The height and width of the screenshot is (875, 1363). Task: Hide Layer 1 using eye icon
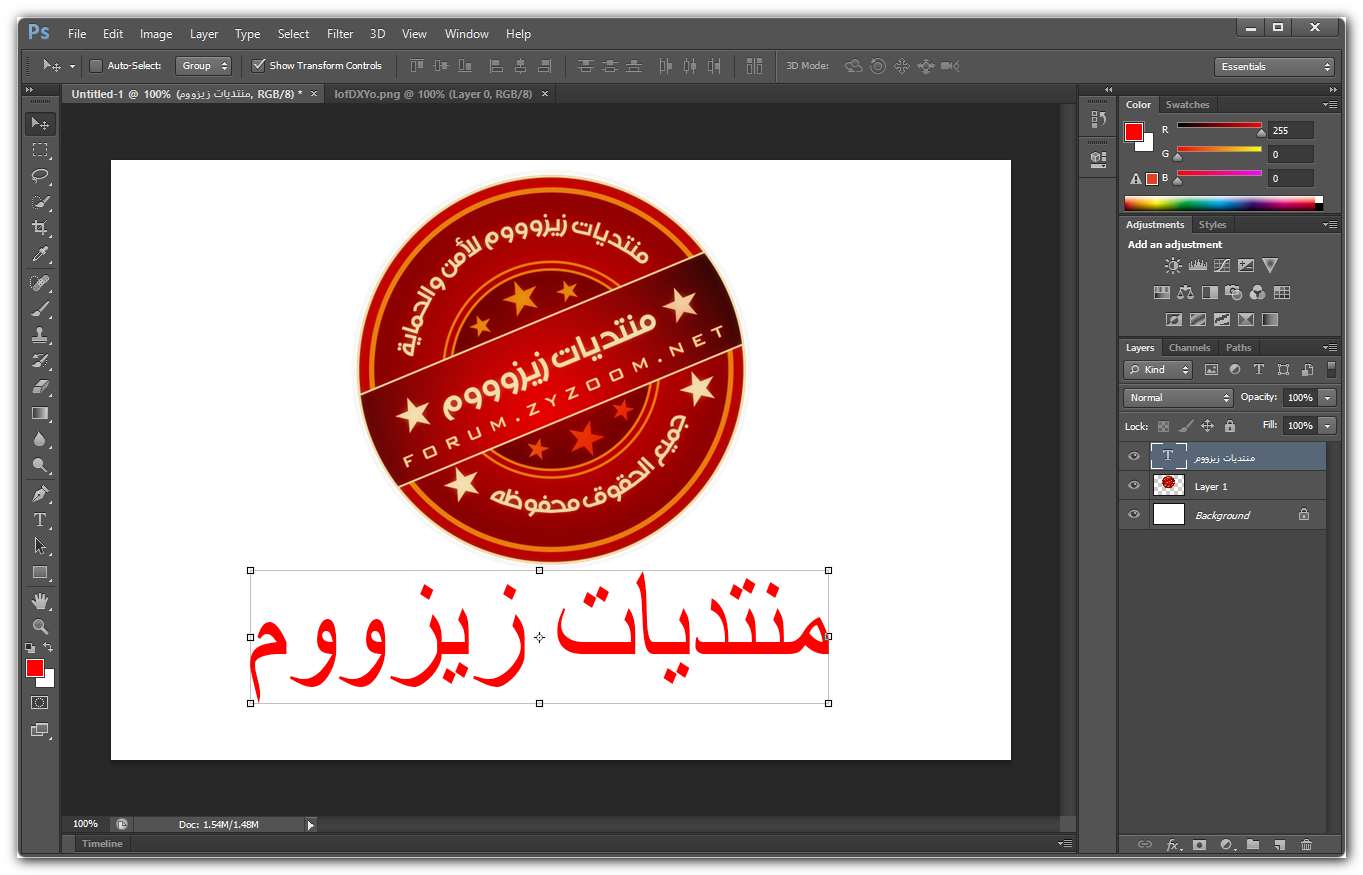pos(1134,486)
